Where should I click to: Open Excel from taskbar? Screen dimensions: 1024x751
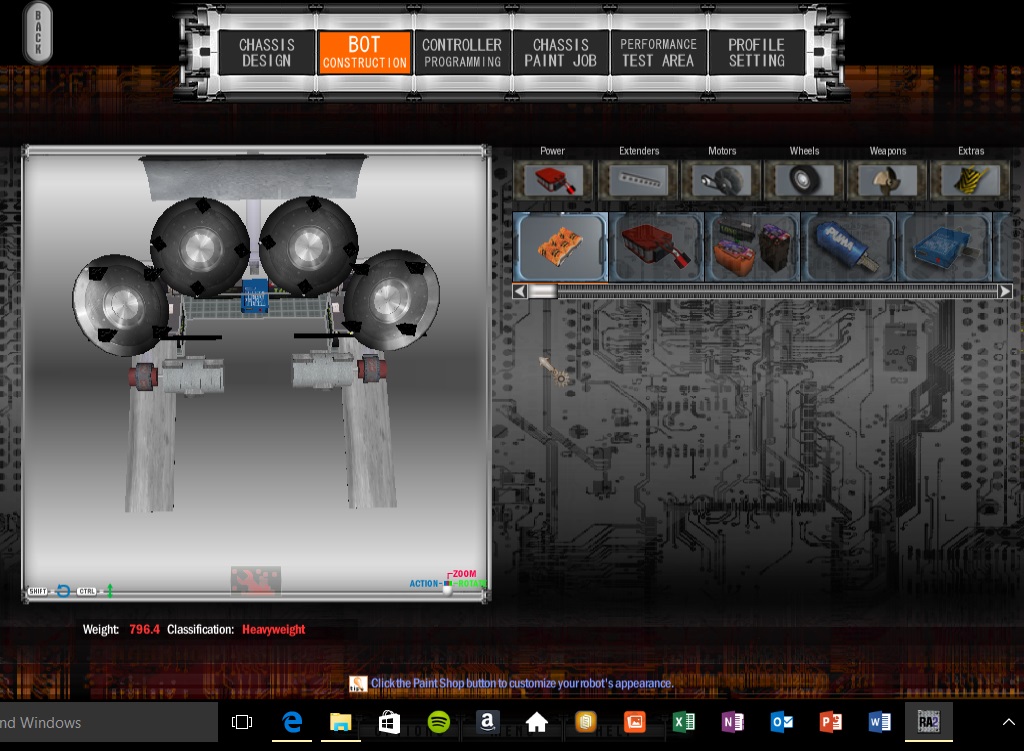684,722
